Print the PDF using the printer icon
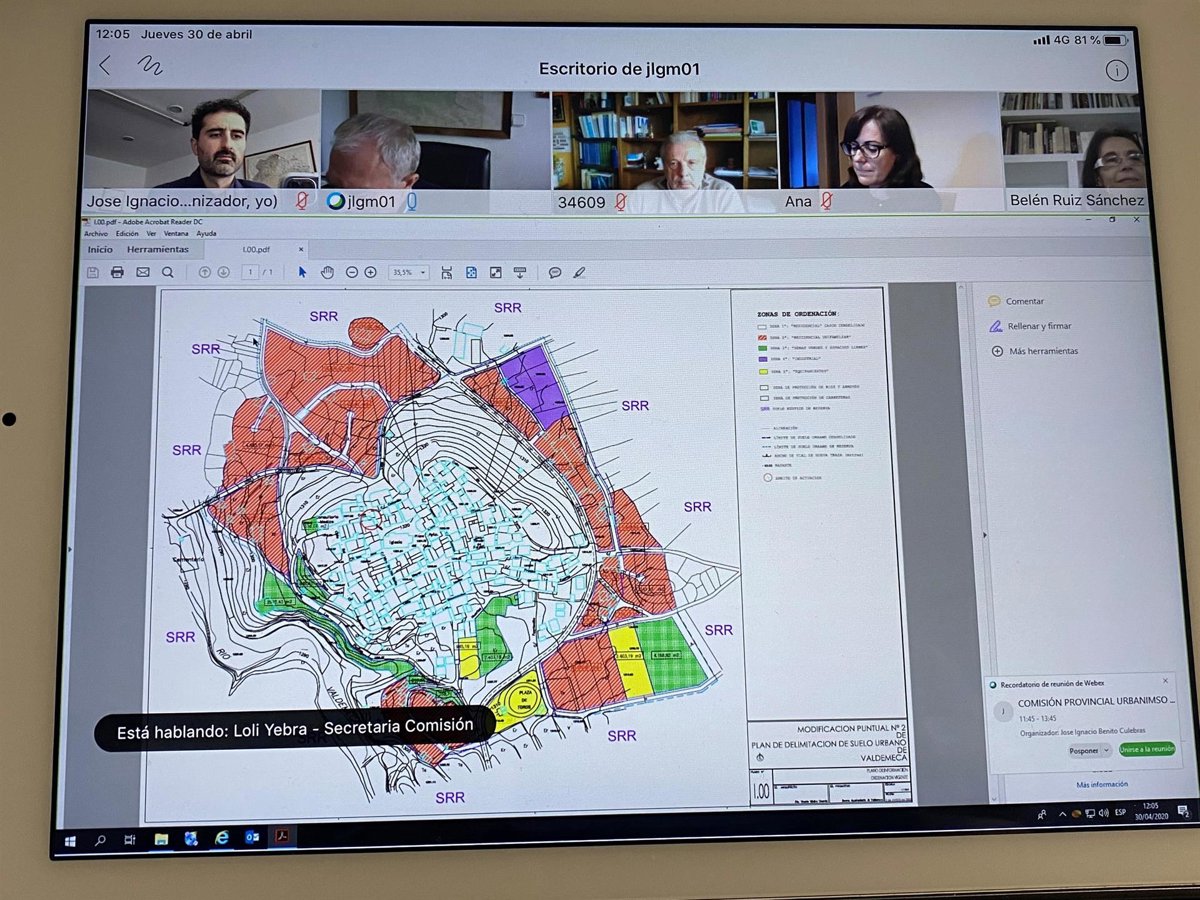 tap(117, 272)
